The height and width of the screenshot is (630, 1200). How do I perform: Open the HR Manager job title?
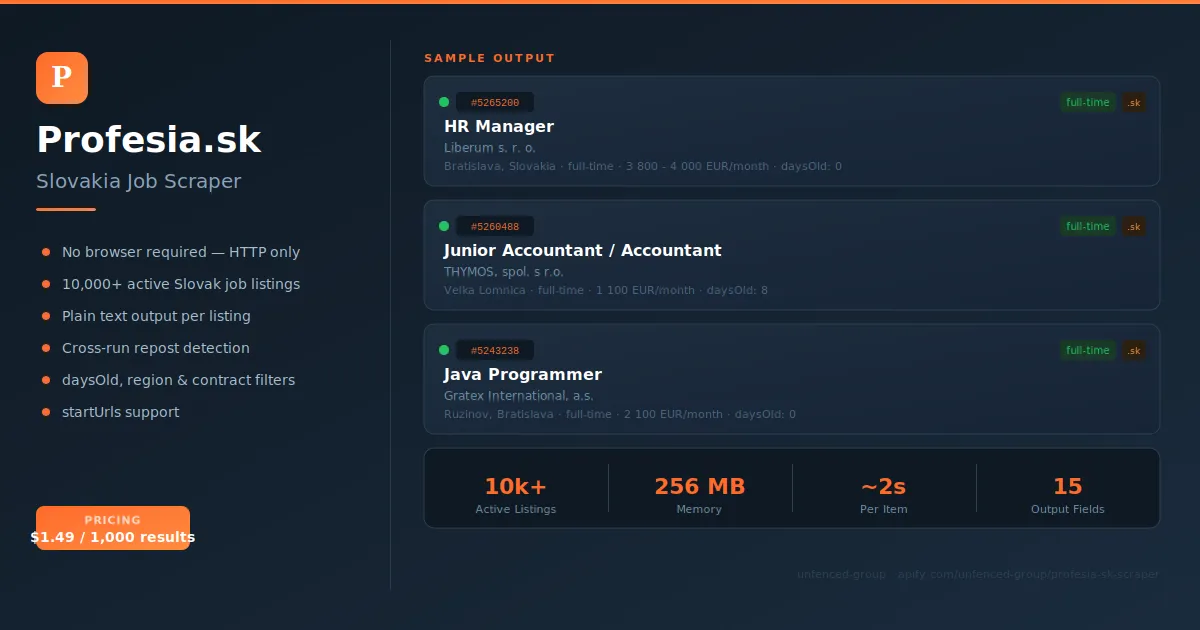(499, 126)
